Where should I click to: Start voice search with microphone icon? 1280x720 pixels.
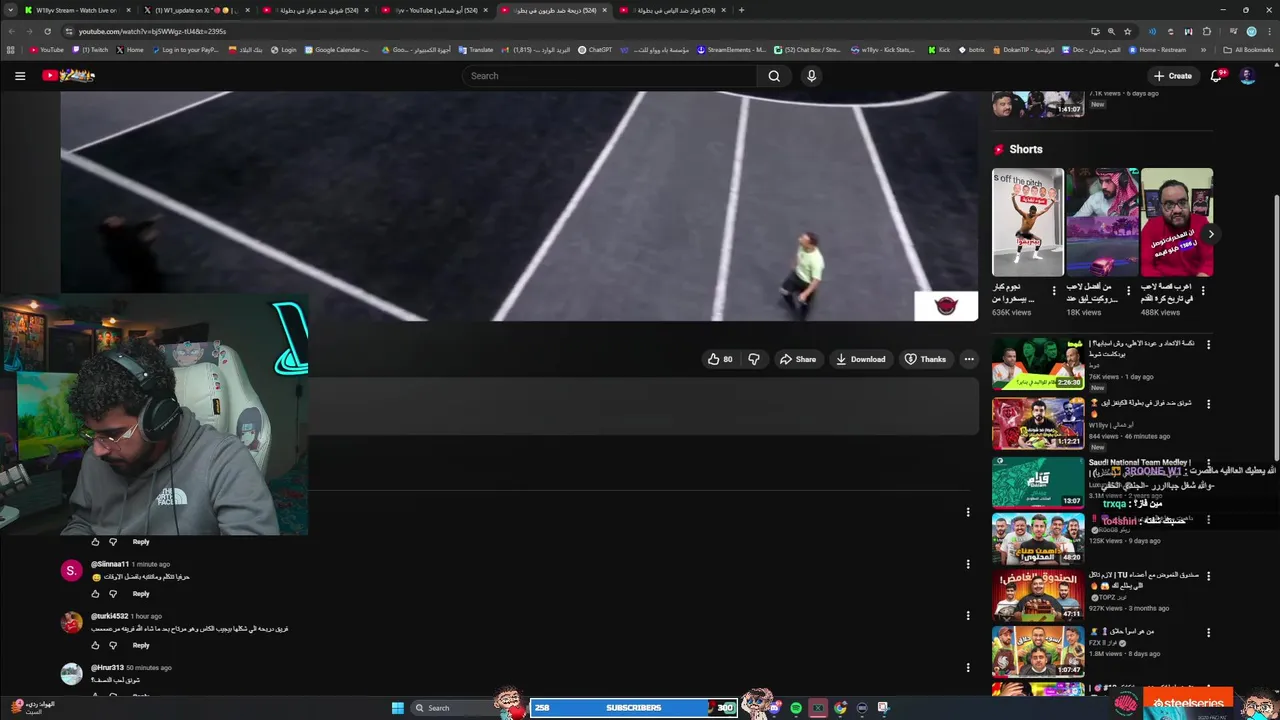click(811, 76)
